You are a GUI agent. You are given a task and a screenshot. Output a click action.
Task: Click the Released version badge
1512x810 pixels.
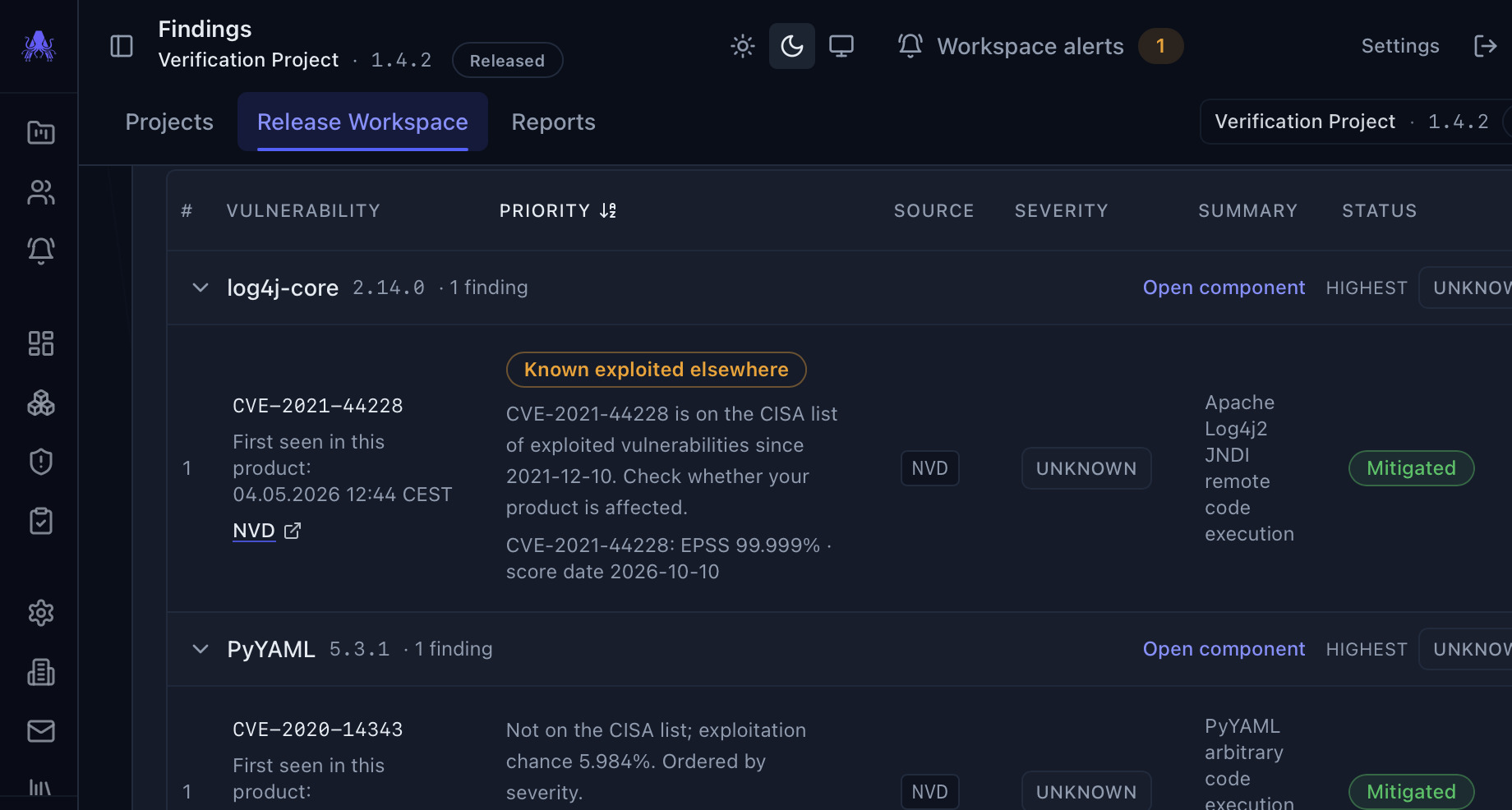click(507, 61)
